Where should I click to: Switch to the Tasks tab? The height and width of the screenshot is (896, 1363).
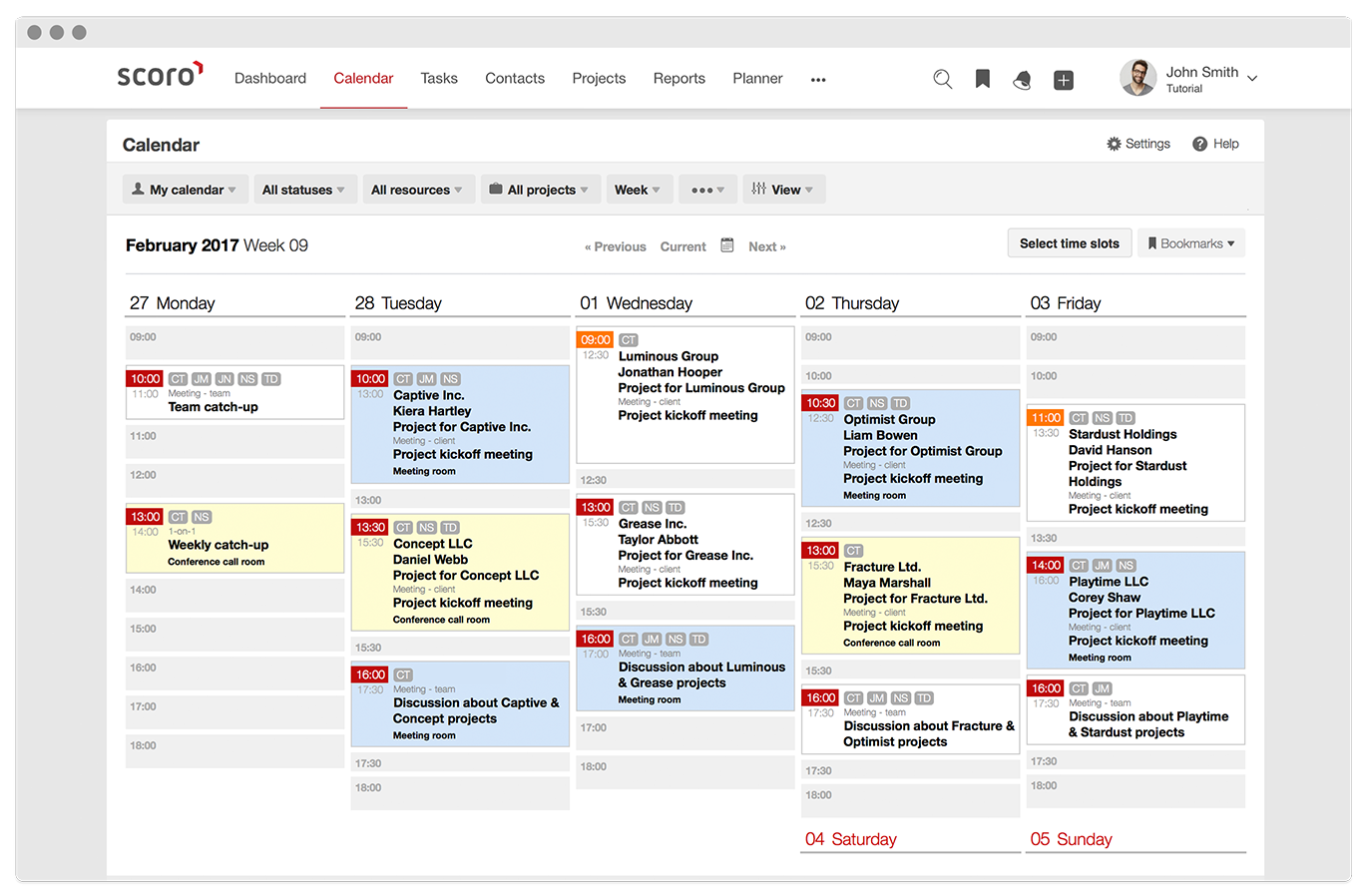point(439,78)
